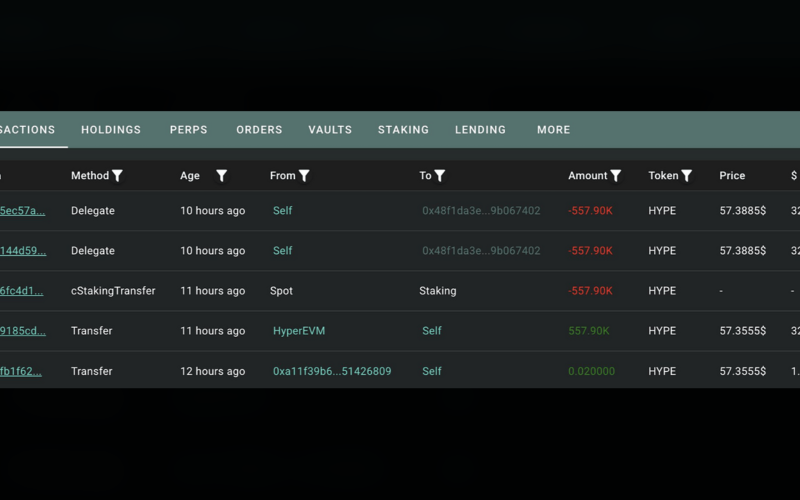This screenshot has width=800, height=500.
Task: Select 12 hours ago age cell
Action: (213, 371)
